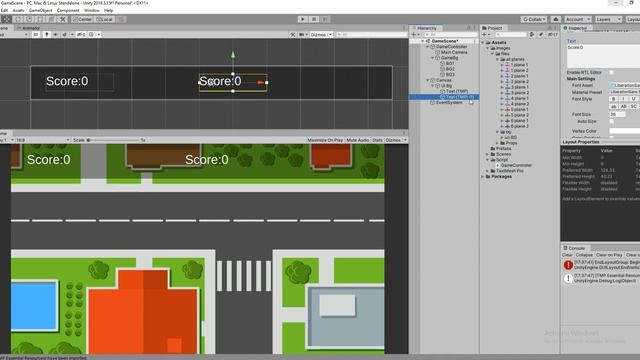Select BG2 in the Hierarchy

(450, 69)
